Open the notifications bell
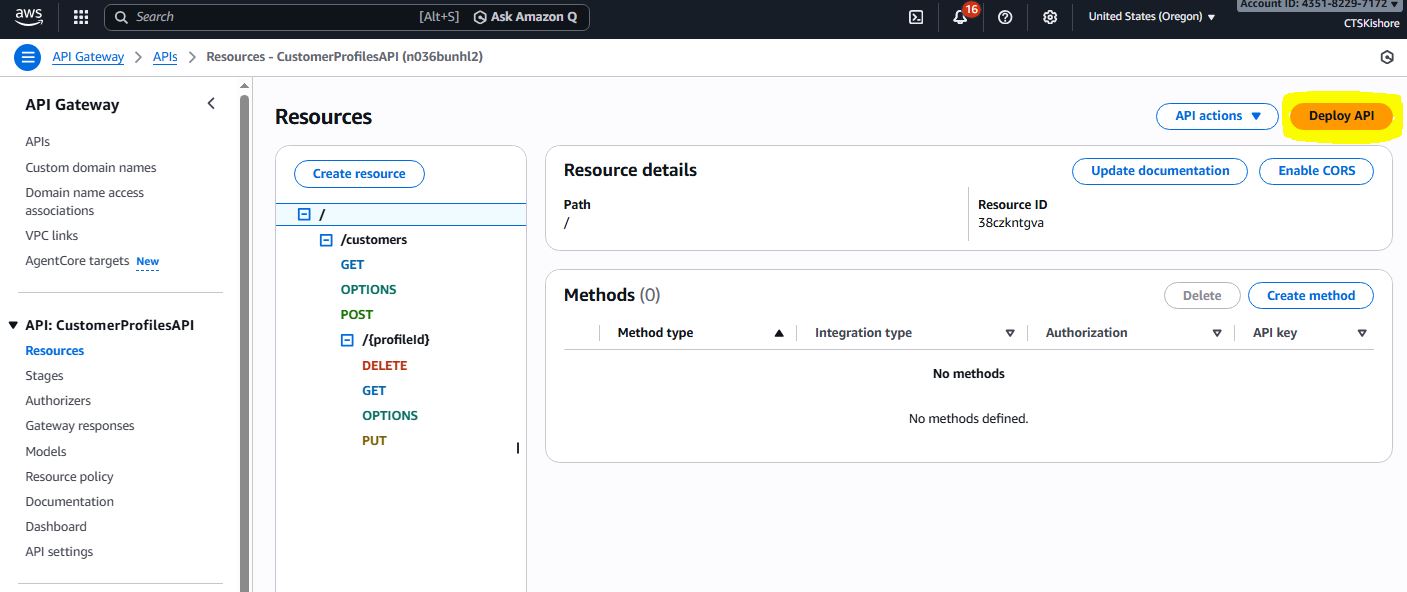 (960, 17)
